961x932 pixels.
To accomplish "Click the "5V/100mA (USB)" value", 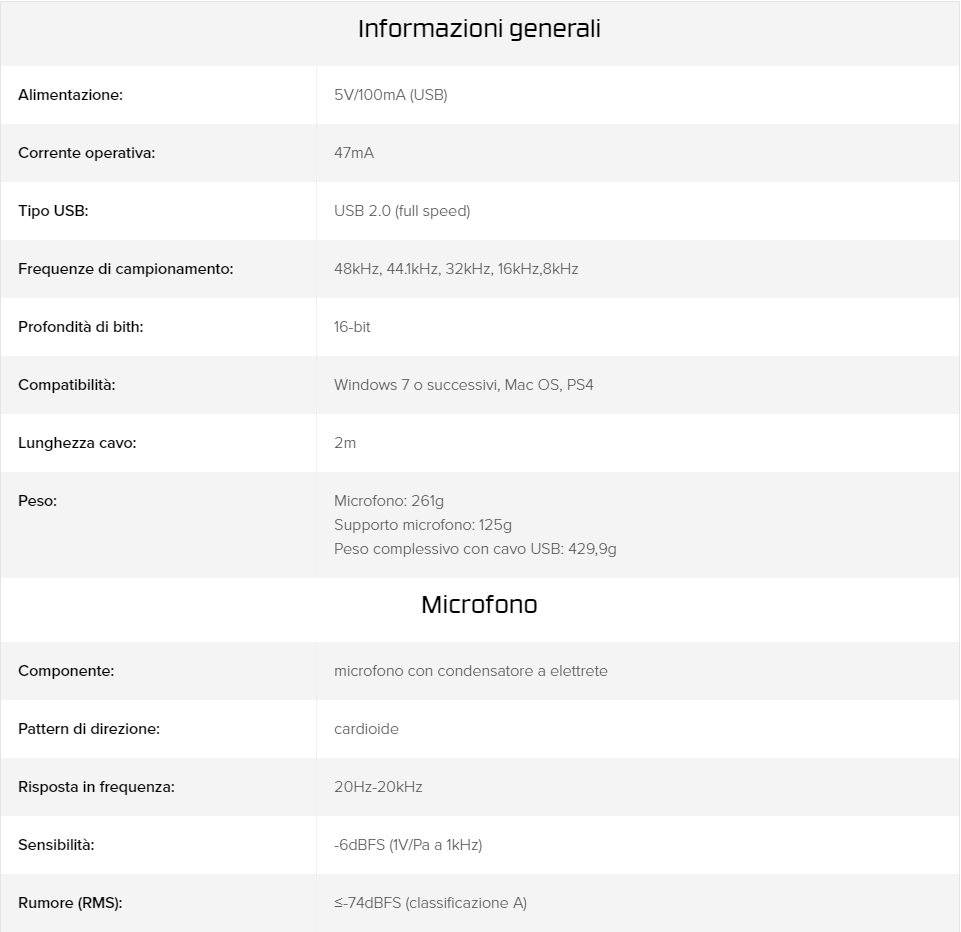I will pyautogui.click(x=390, y=95).
